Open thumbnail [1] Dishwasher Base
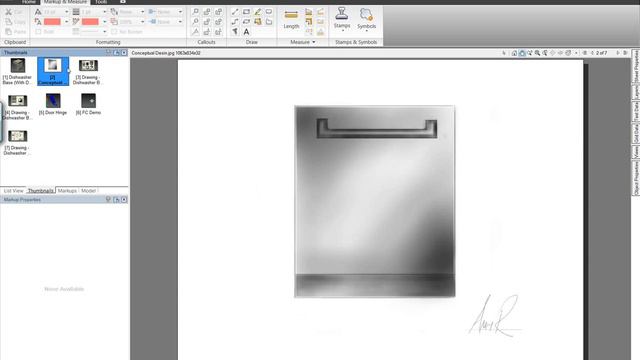Screen dimensions: 640x360 18,71
